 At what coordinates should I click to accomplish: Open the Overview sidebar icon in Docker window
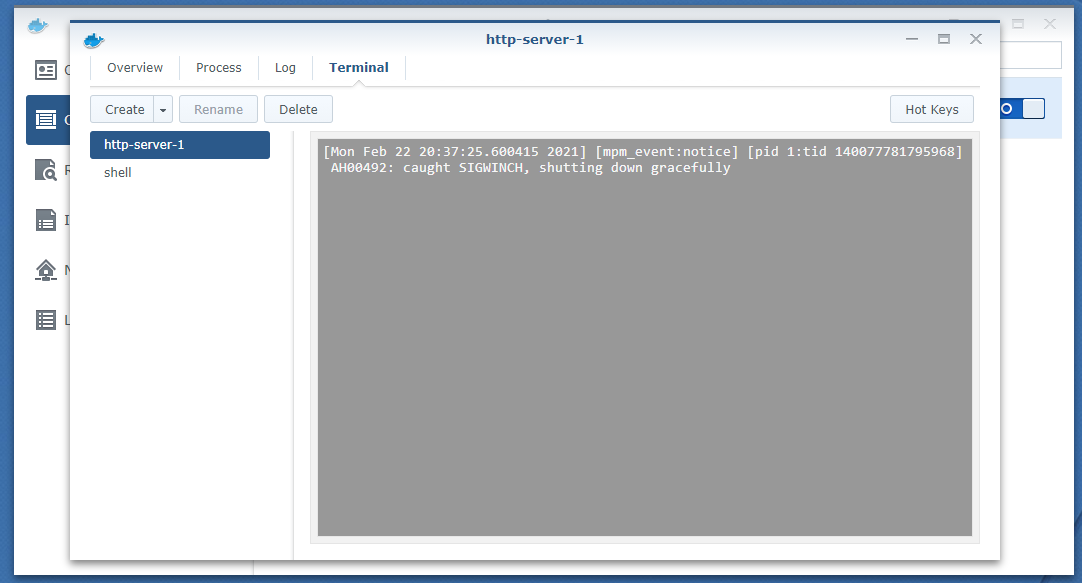pyautogui.click(x=46, y=70)
